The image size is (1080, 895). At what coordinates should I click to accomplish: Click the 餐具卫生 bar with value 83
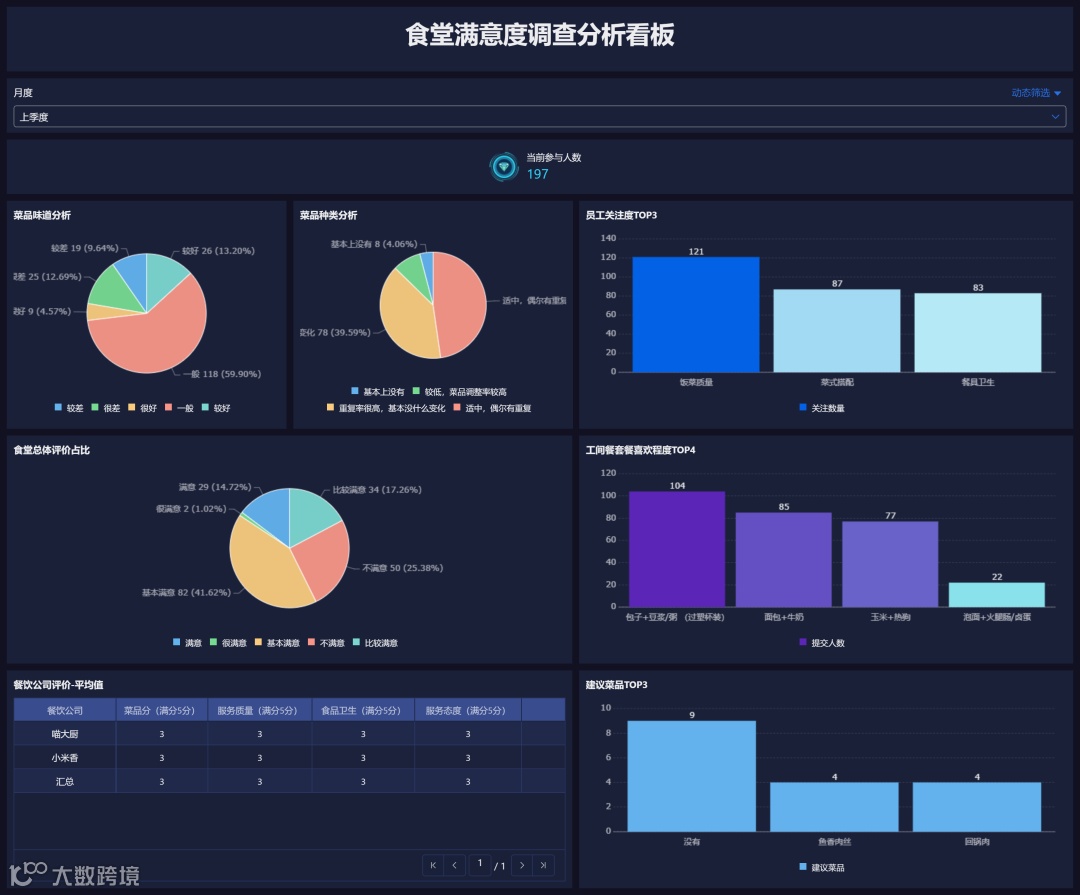pyautogui.click(x=978, y=333)
